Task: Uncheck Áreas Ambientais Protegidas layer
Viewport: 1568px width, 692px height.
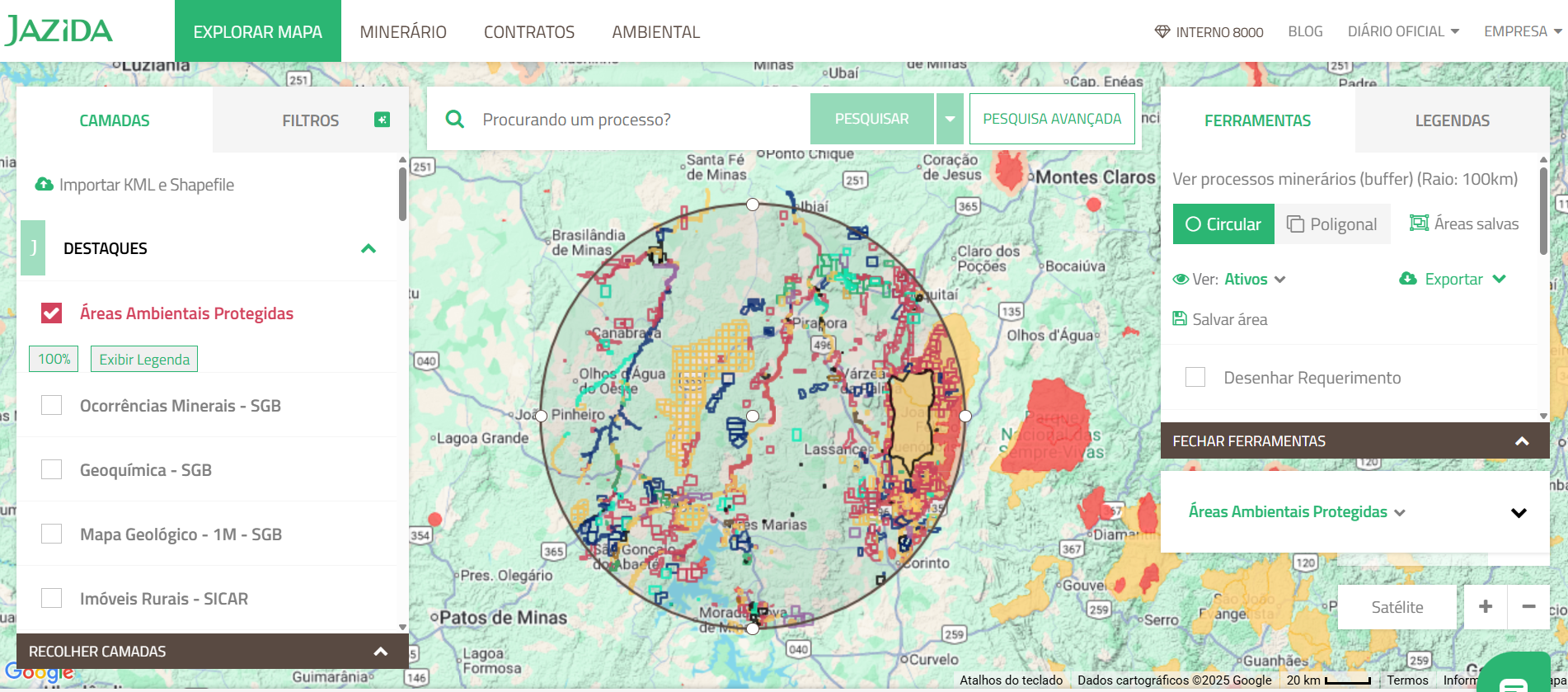Action: (x=51, y=313)
